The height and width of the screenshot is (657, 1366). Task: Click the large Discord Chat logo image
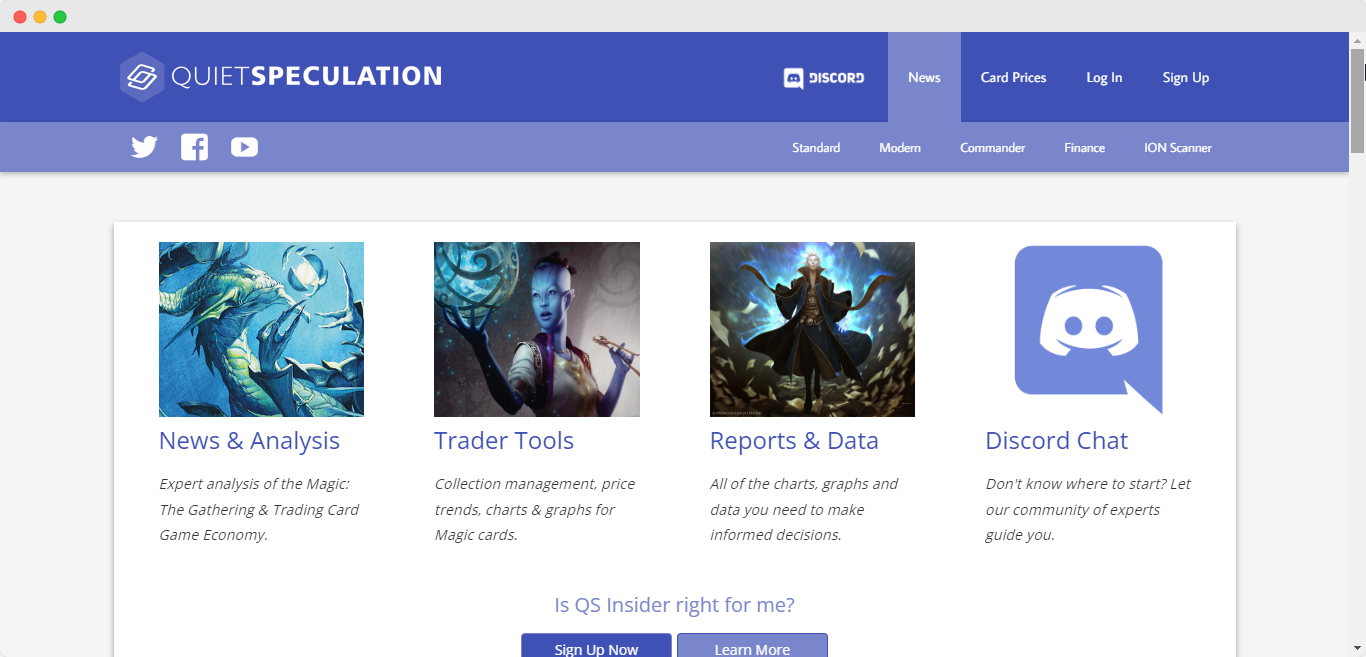(1089, 329)
